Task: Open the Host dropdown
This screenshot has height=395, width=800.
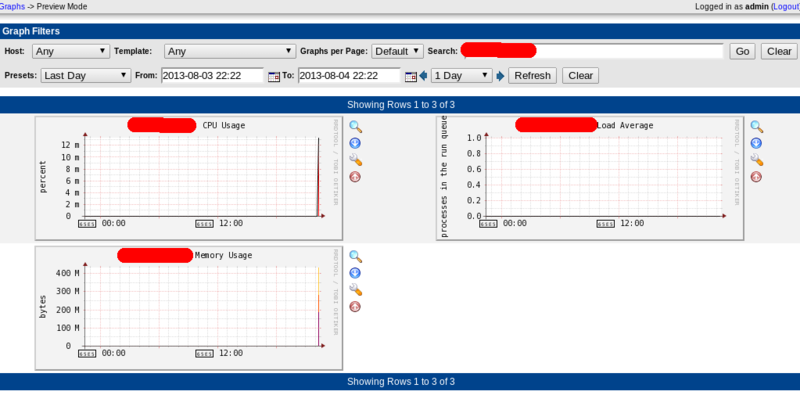Action: [x=71, y=51]
